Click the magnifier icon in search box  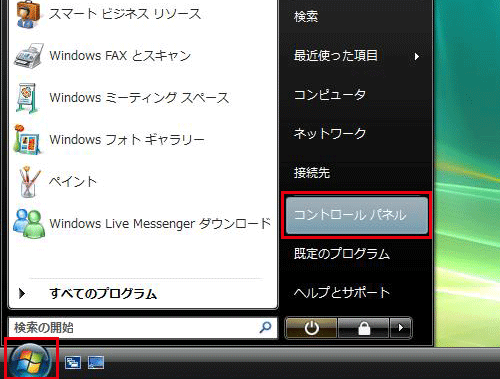[265, 328]
